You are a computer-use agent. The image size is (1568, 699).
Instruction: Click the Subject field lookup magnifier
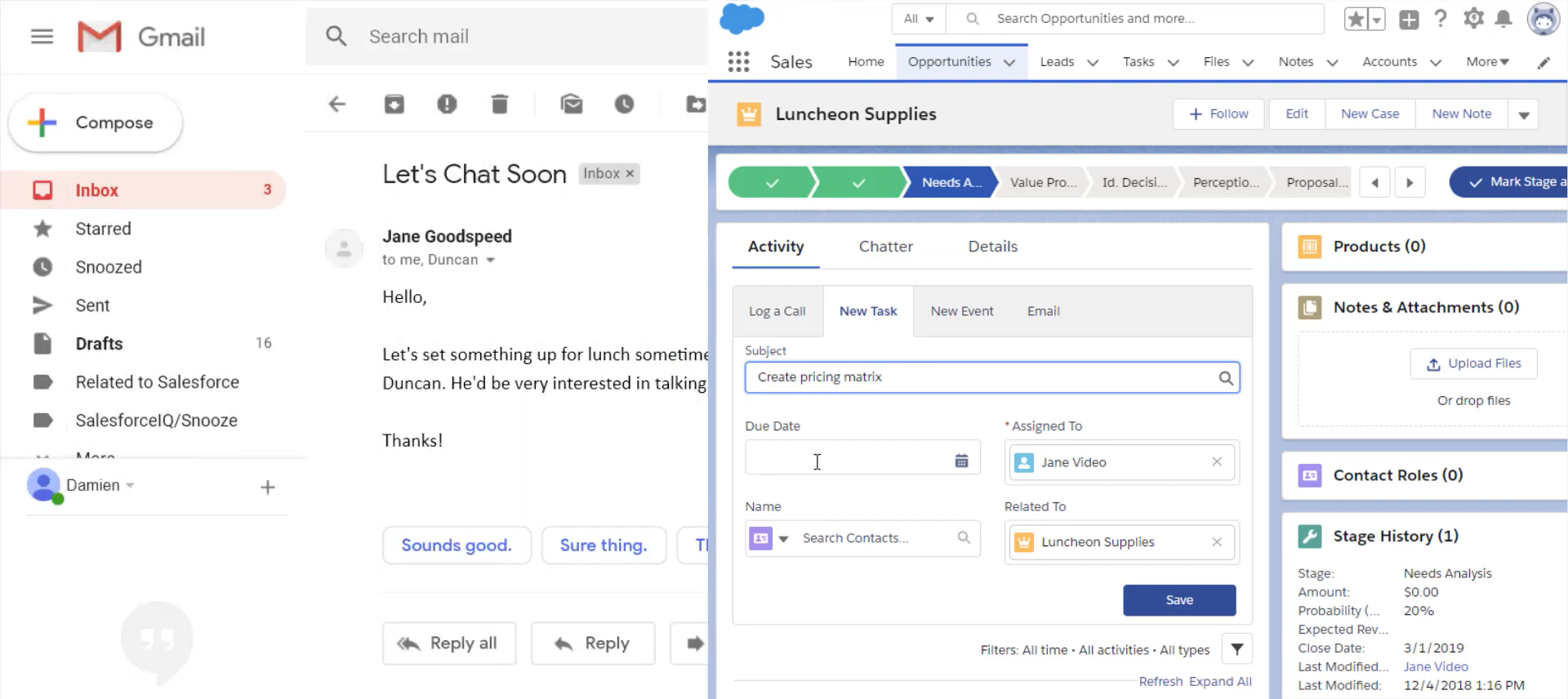(1226, 378)
